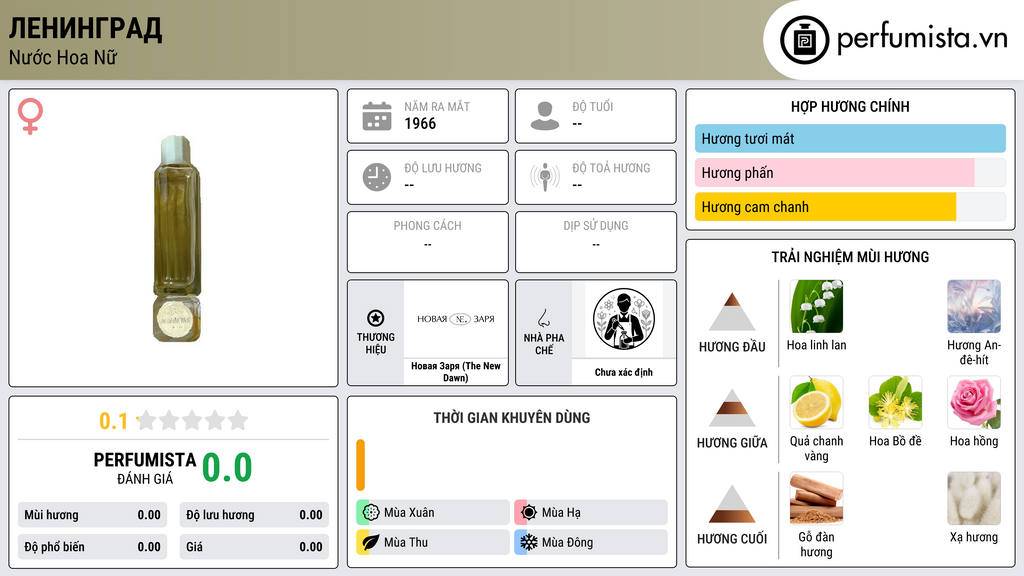Click the Xạ hương musk image
This screenshot has height=576, width=1024.
tap(974, 498)
